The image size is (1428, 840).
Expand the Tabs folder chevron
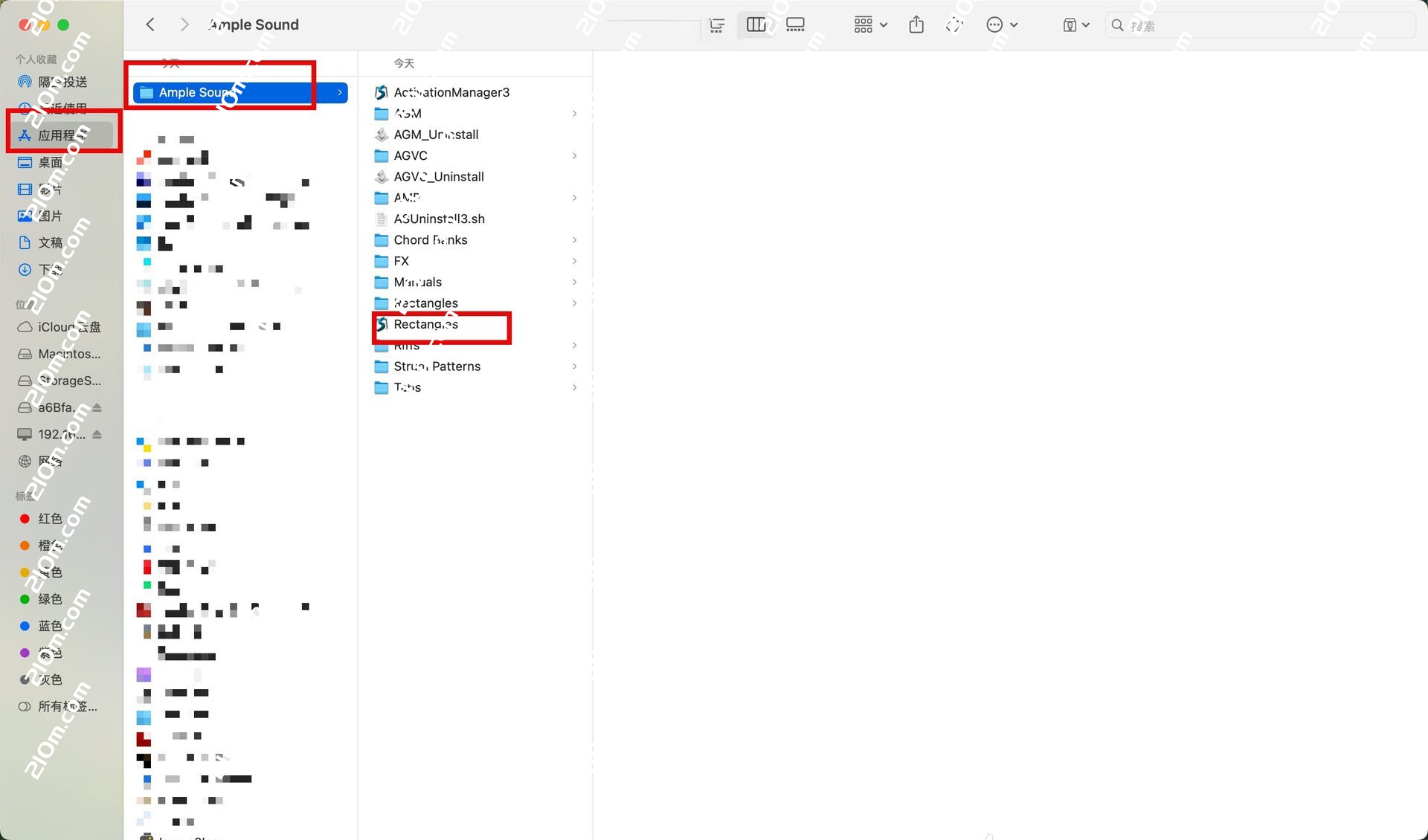coord(574,387)
